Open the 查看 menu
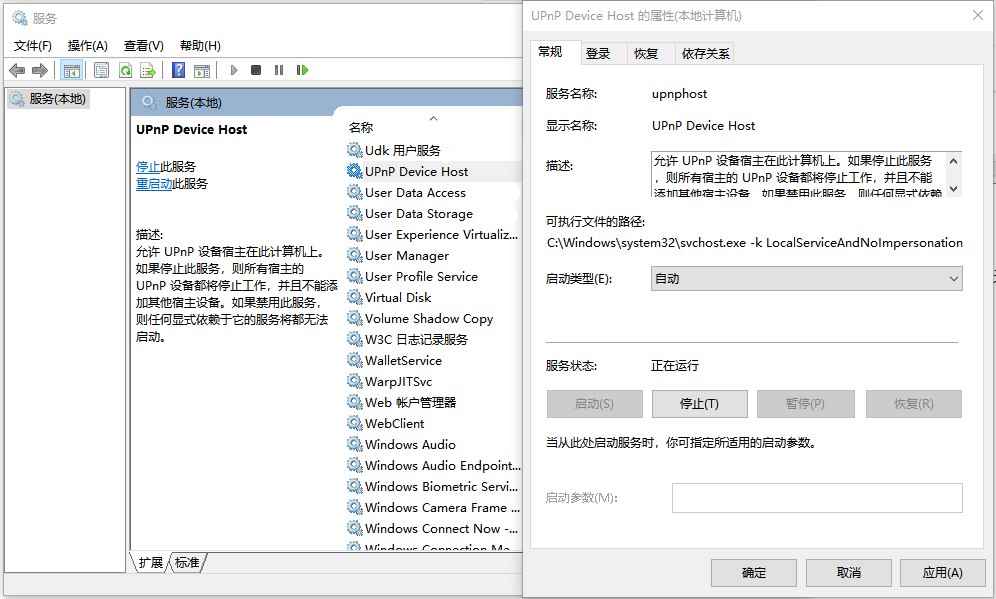The image size is (996, 599). (x=142, y=45)
